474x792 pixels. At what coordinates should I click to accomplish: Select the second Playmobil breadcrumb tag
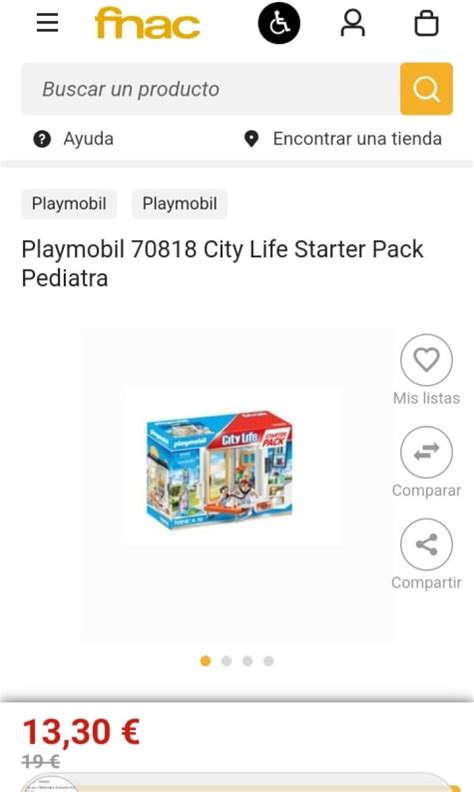[179, 204]
